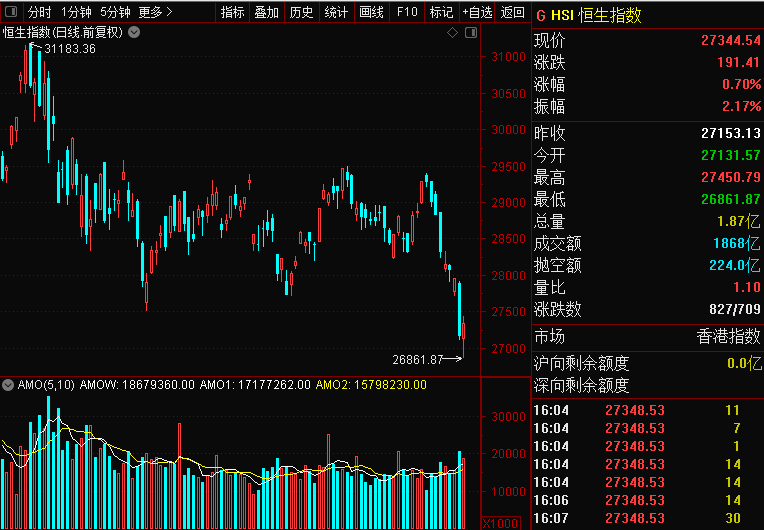Click the 28000 price axis label

coord(508,275)
